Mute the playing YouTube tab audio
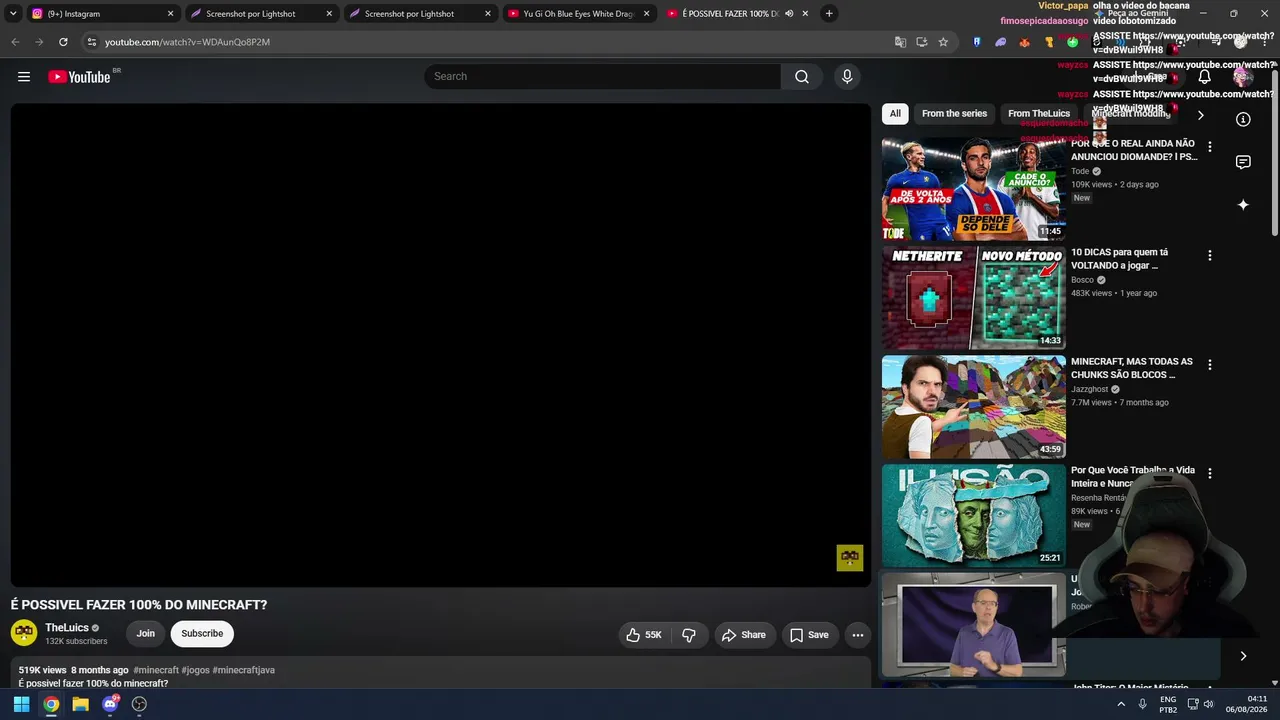The image size is (1280, 720). (789, 14)
